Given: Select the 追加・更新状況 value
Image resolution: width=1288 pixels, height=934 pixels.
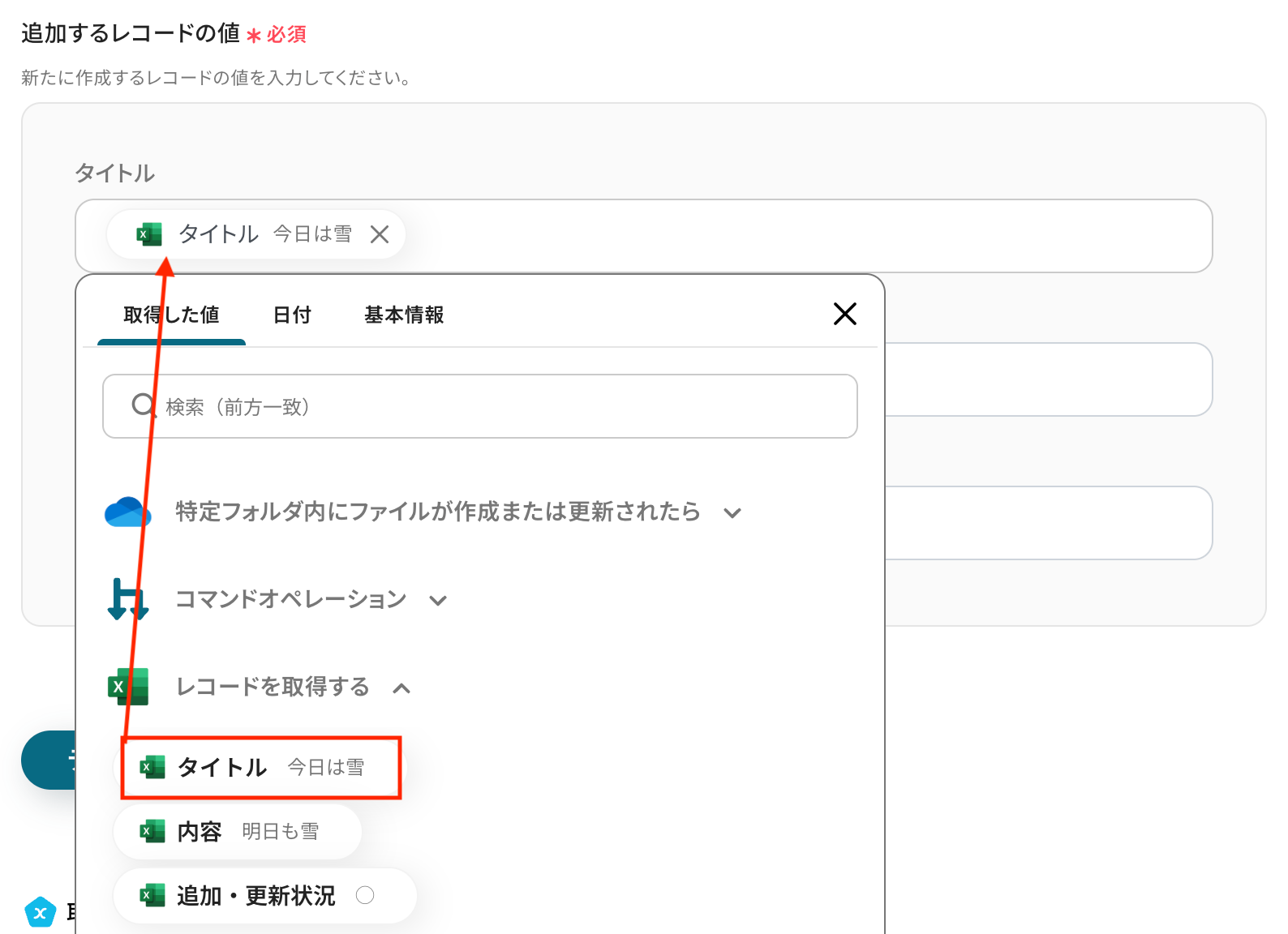Looking at the screenshot, I should click(x=265, y=895).
